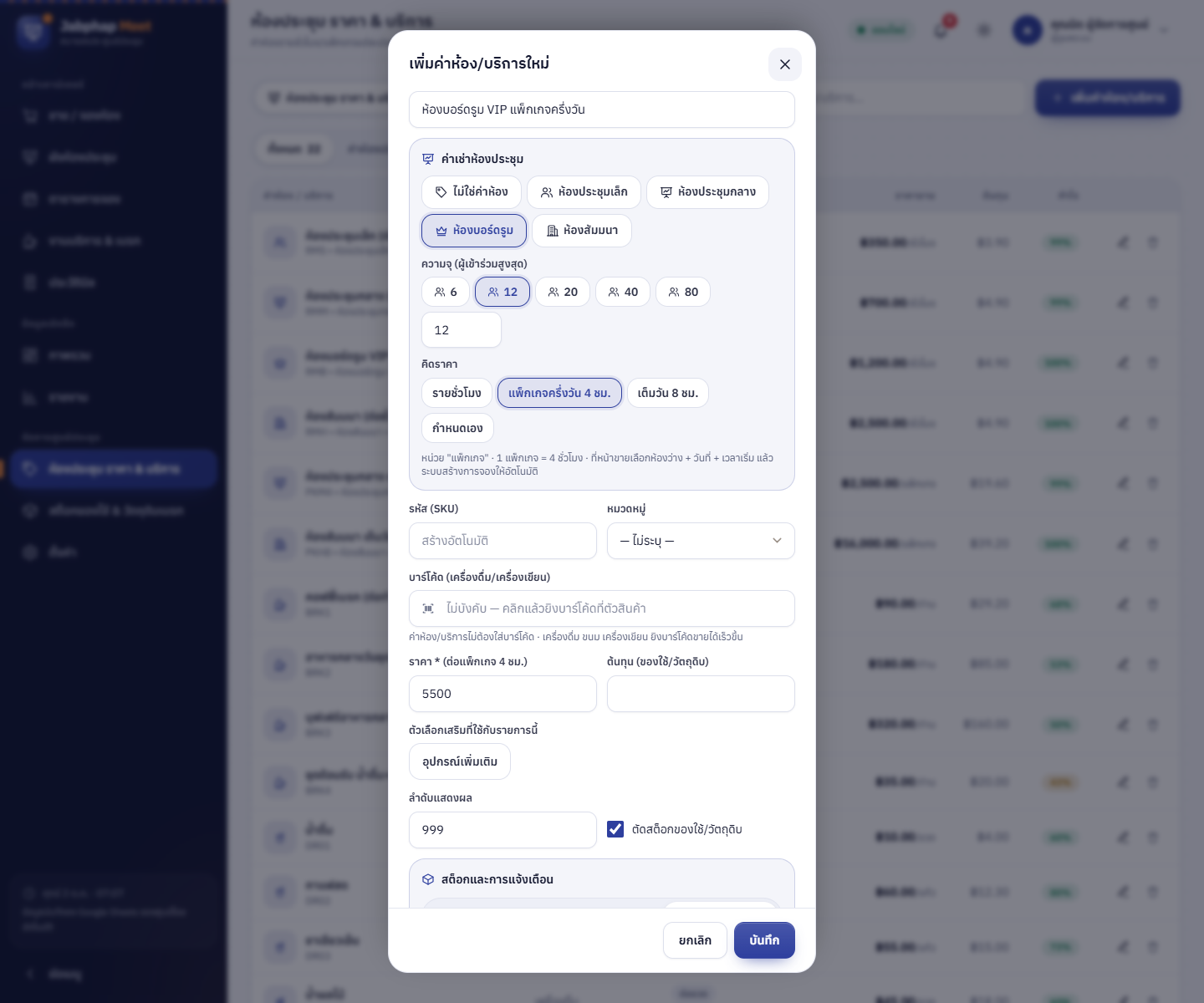The image size is (1204, 1003).
Task: Open the หมวดหมู่ category dropdown
Action: (701, 541)
